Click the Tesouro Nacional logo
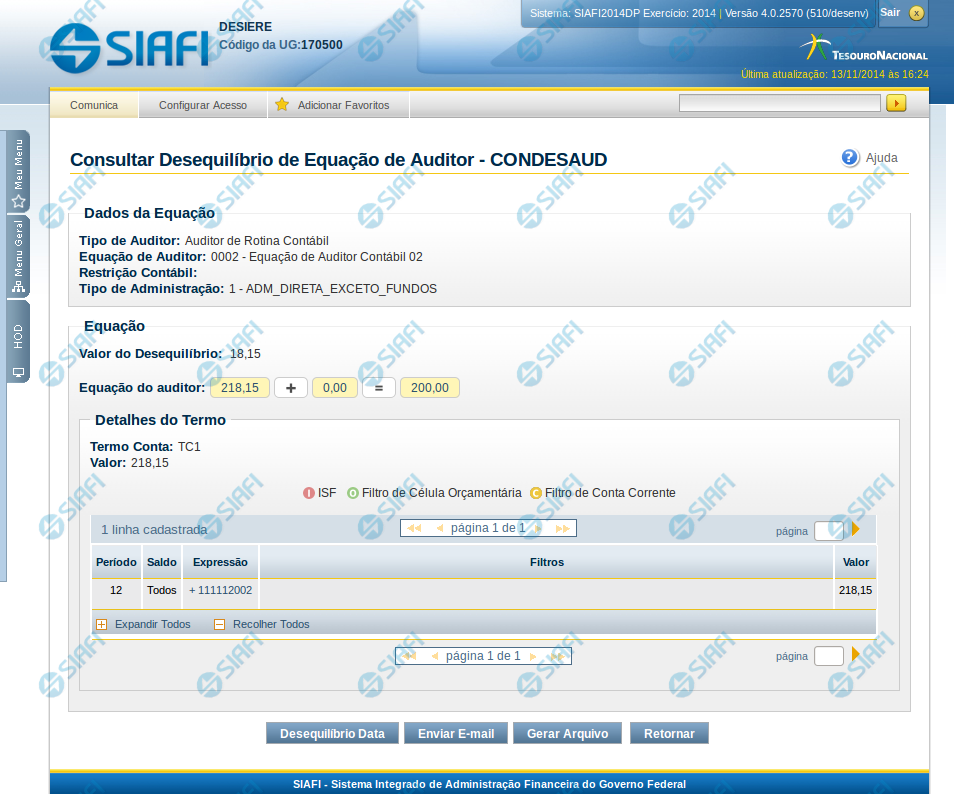 [x=866, y=49]
